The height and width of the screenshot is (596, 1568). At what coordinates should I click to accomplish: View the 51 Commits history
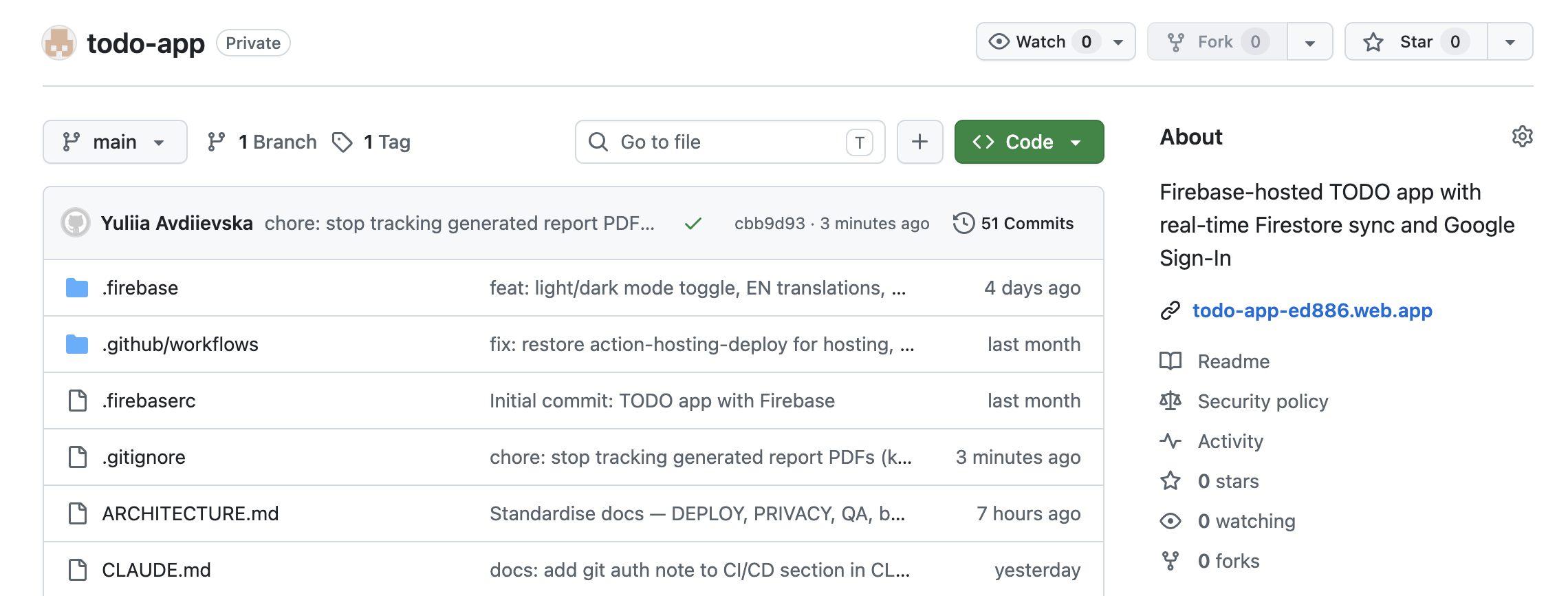point(1014,223)
